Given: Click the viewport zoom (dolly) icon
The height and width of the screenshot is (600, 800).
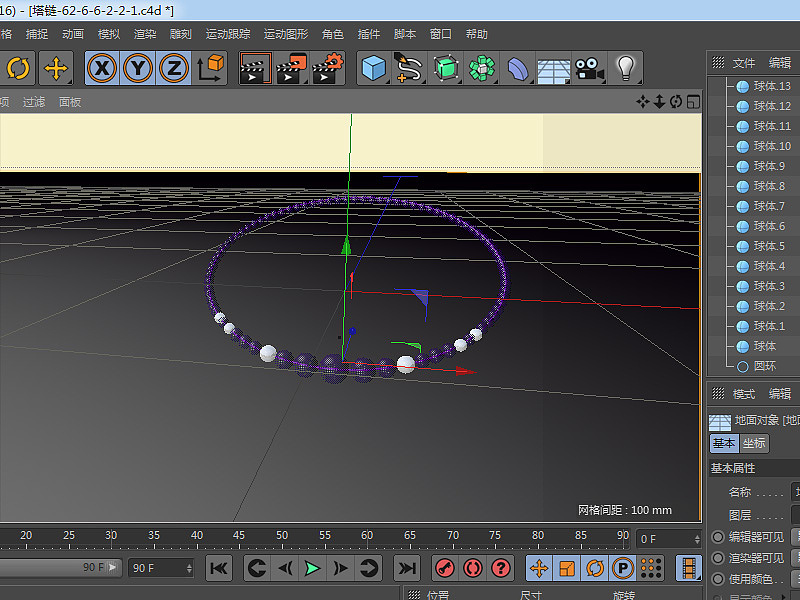Looking at the screenshot, I should coord(659,102).
